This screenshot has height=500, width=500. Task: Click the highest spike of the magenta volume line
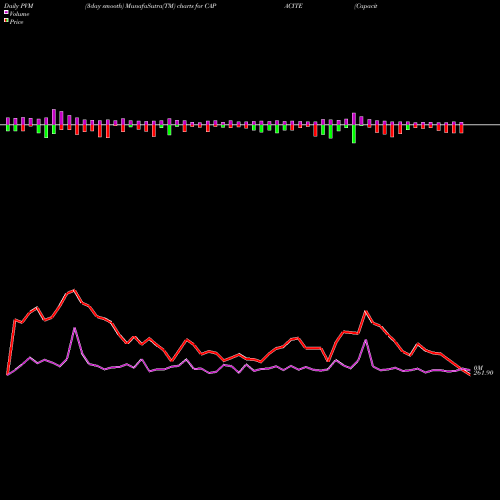(74, 328)
